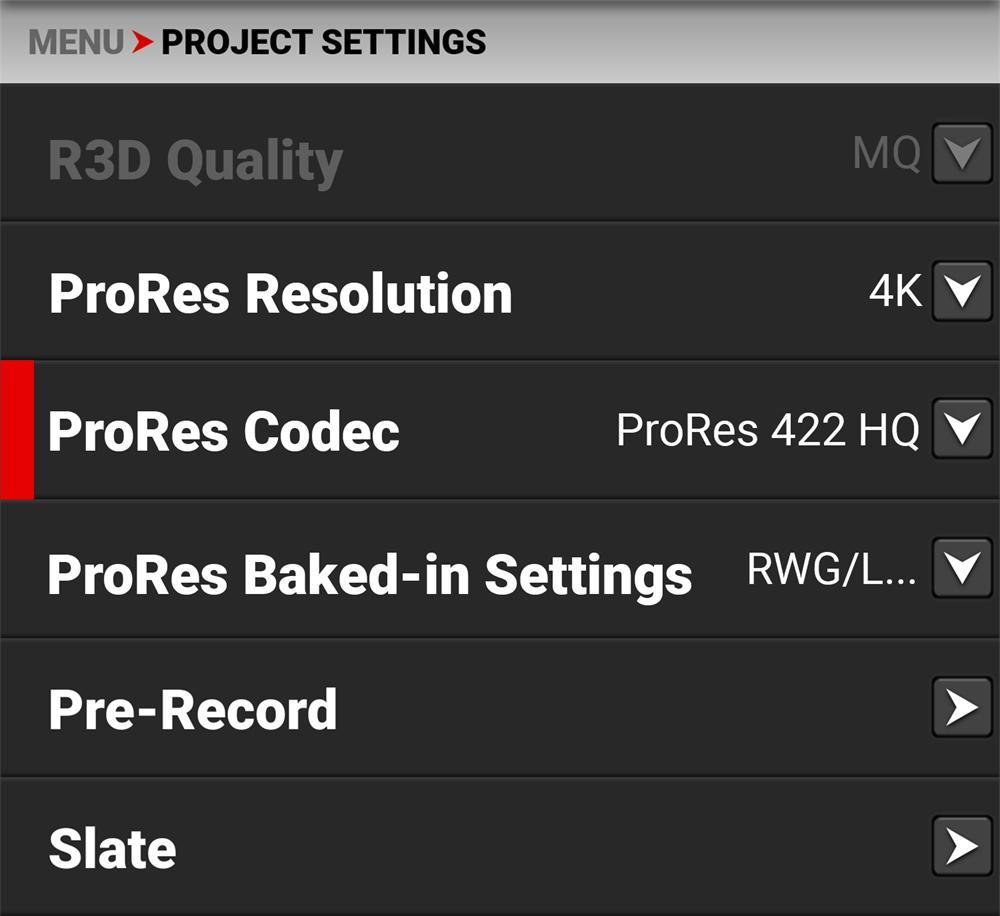Open Pre-Record submenu with its arrow icon
Image resolution: width=1000 pixels, height=916 pixels.
point(962,708)
